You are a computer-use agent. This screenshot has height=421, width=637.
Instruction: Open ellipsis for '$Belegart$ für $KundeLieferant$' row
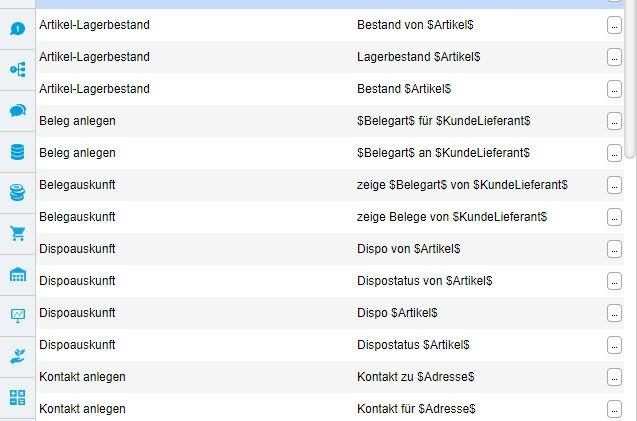pyautogui.click(x=614, y=121)
